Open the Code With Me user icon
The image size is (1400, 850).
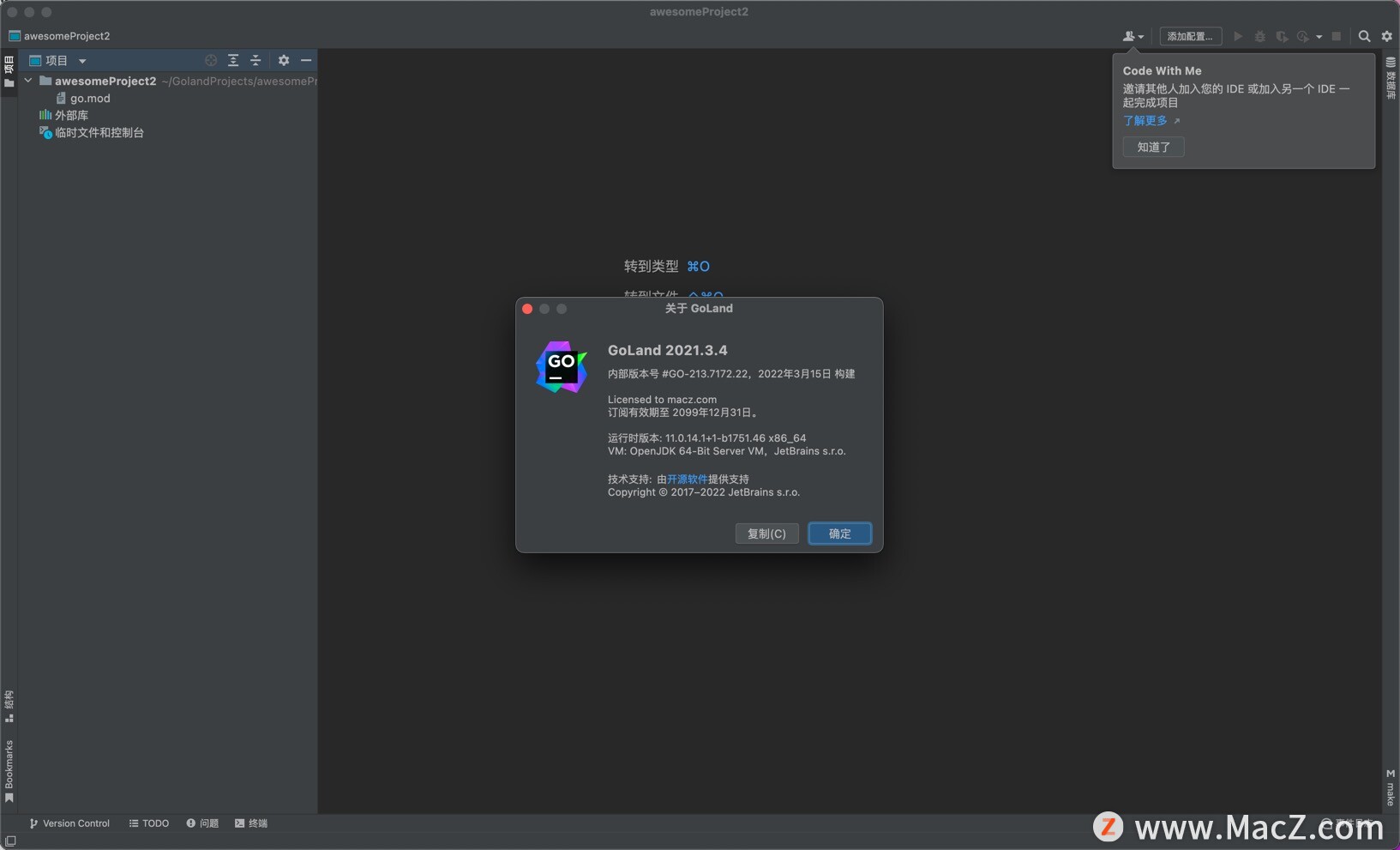coord(1133,36)
